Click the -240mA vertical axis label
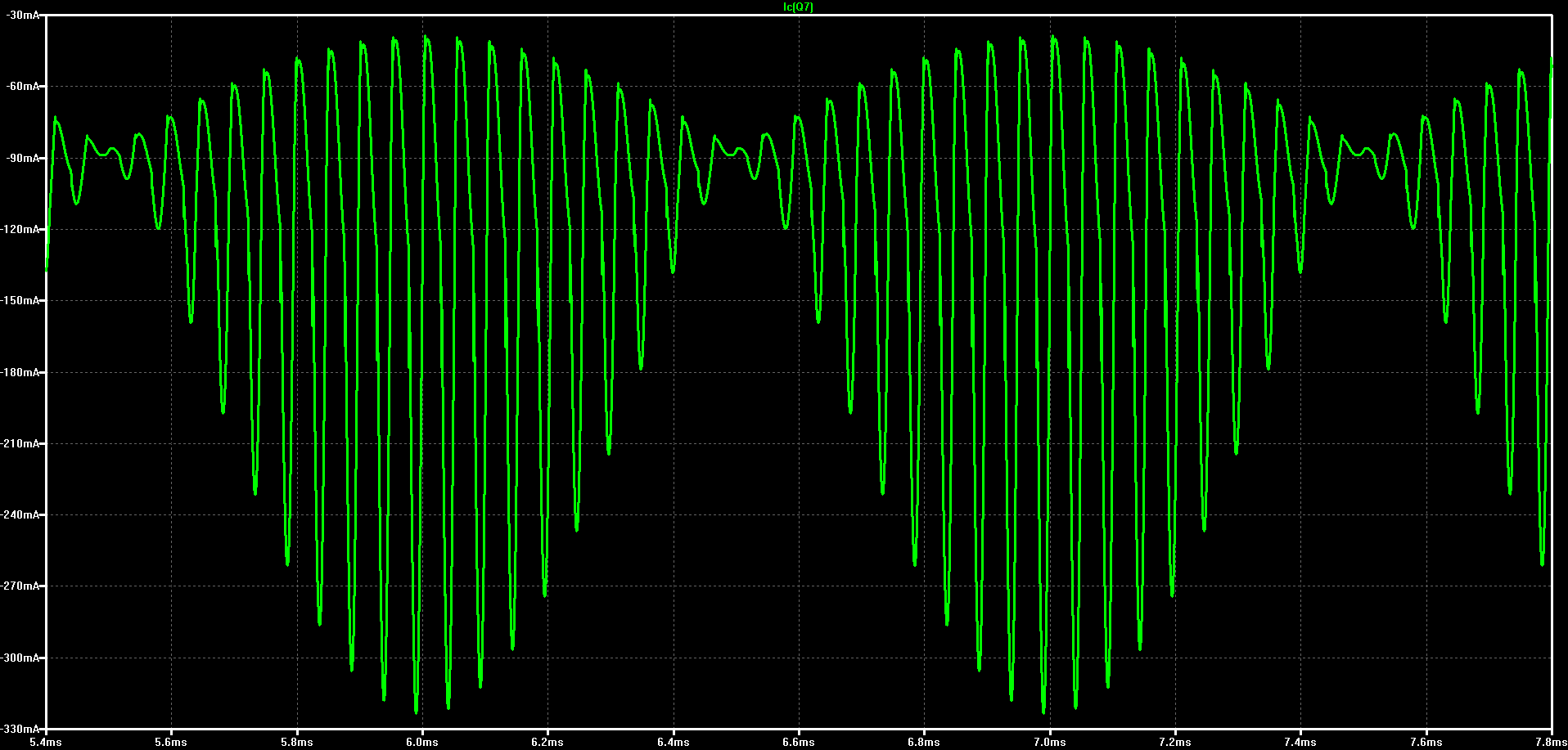1568x750 pixels. pyautogui.click(x=20, y=515)
